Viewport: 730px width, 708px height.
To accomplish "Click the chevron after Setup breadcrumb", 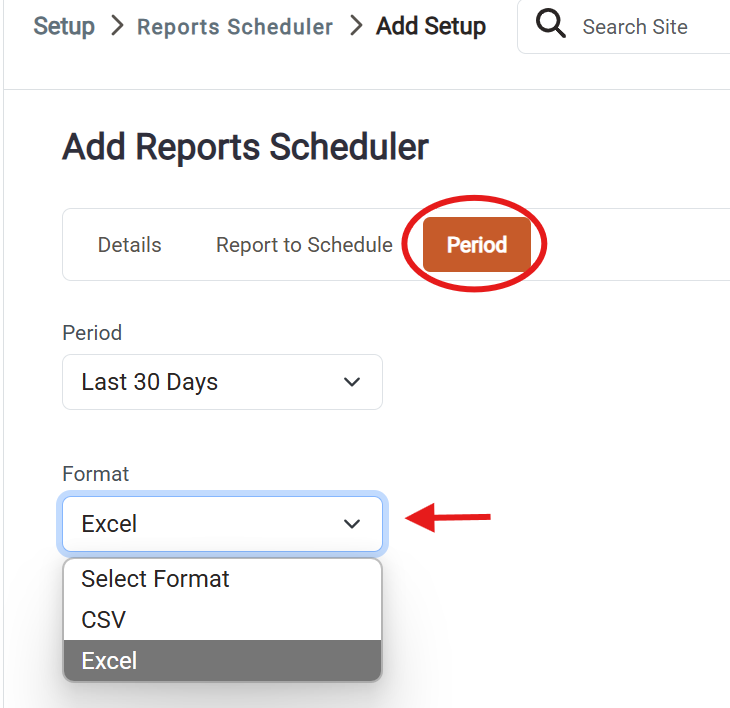I will click(x=117, y=25).
